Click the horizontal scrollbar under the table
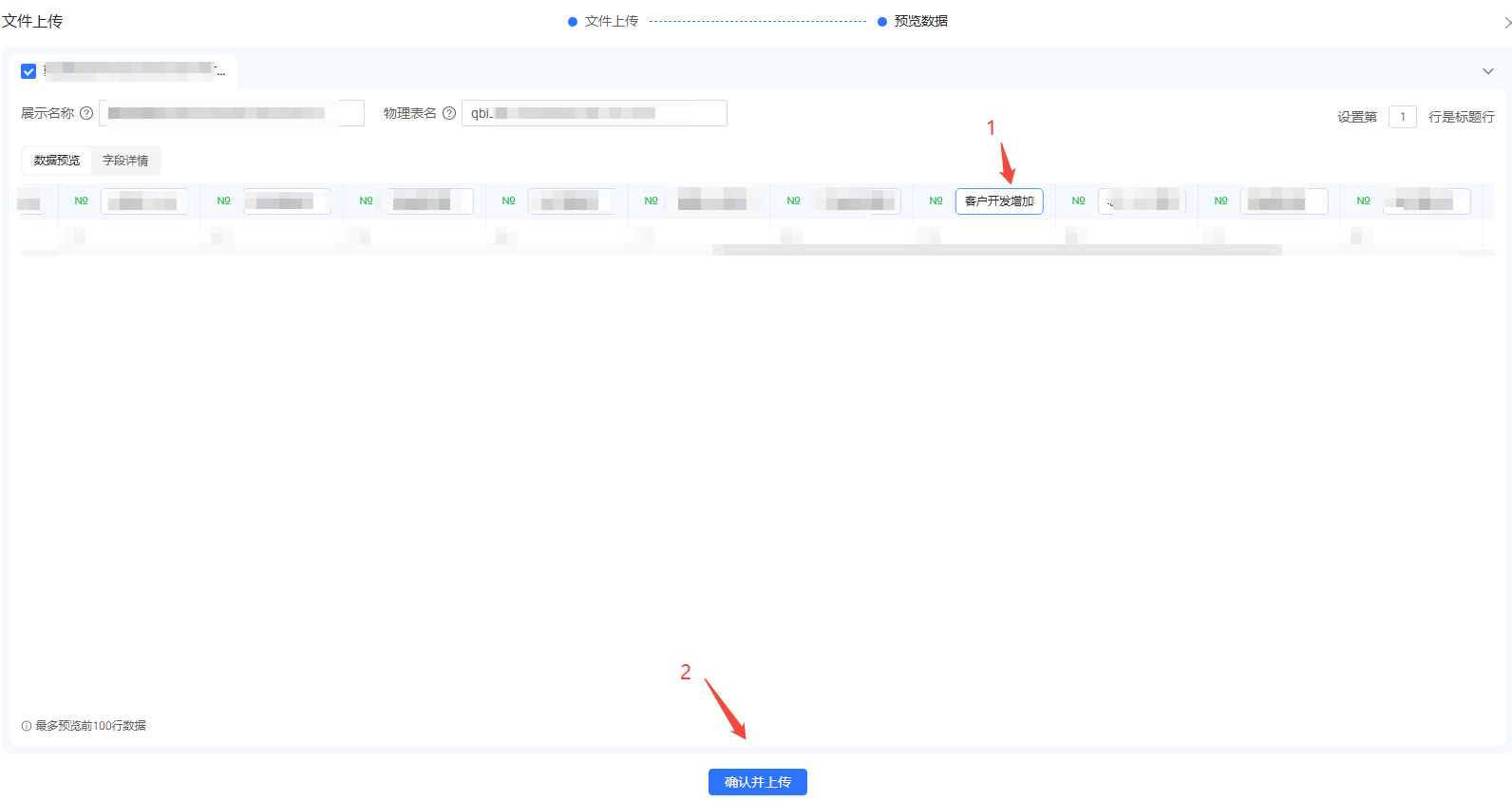The image size is (1512, 801). tap(995, 250)
